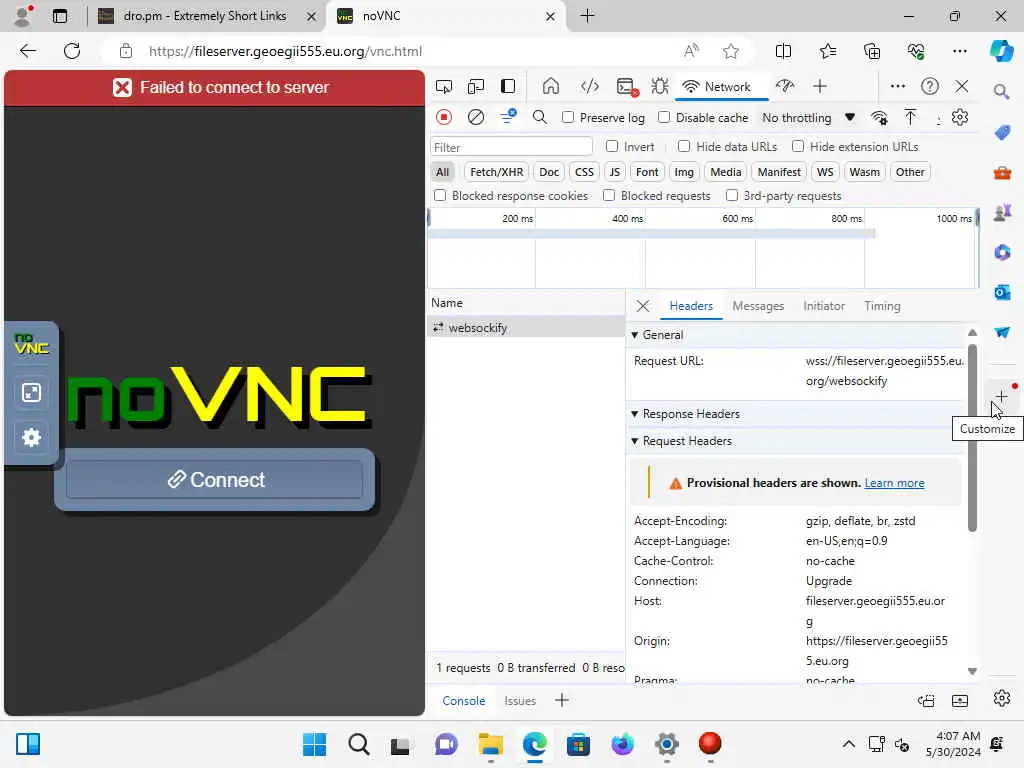Open Copilot icon in Edge toolbar

[x=1001, y=51]
